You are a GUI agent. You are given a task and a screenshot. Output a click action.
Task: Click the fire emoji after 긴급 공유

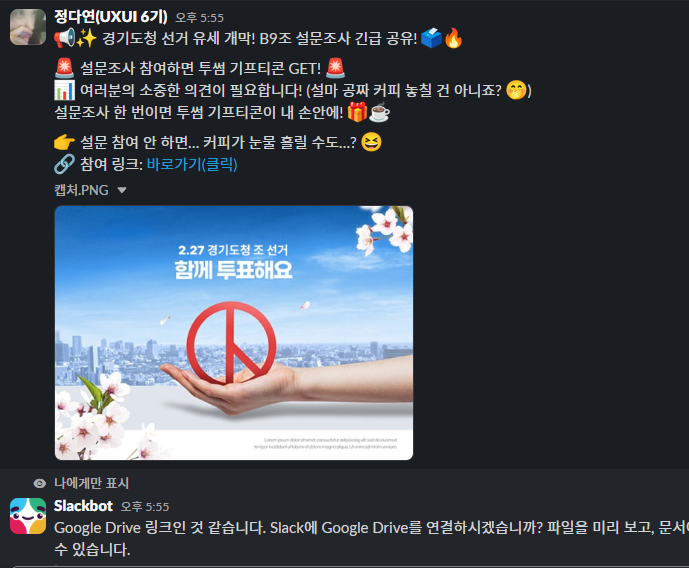[453, 38]
